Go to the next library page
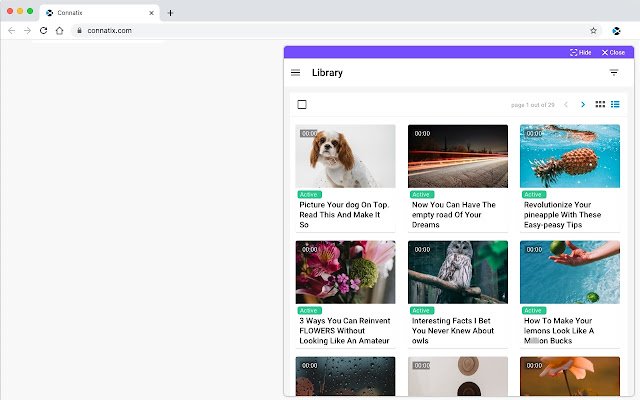Viewport: 640px width, 400px height. [583, 104]
